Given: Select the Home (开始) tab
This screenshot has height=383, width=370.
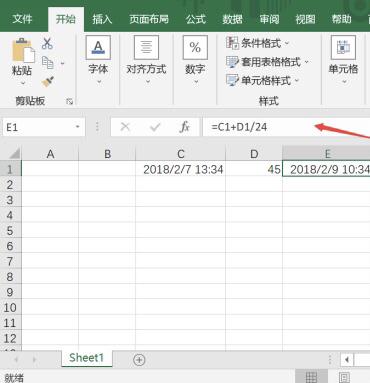Looking at the screenshot, I should tap(65, 19).
